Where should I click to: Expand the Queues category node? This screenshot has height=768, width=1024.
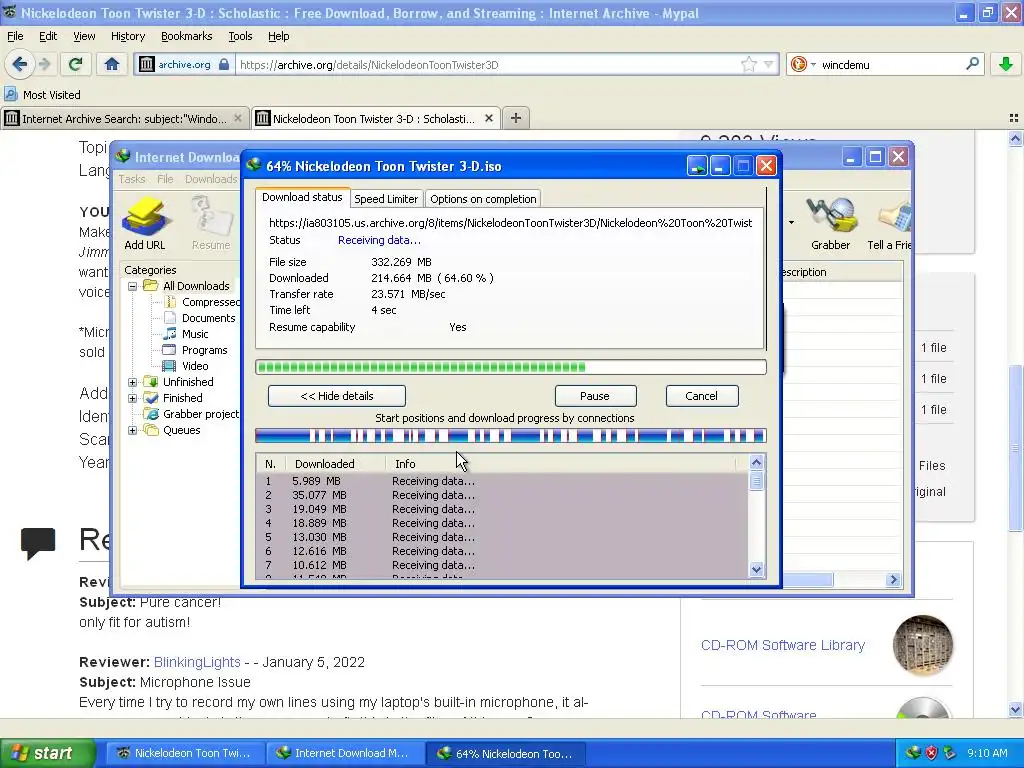coord(133,430)
